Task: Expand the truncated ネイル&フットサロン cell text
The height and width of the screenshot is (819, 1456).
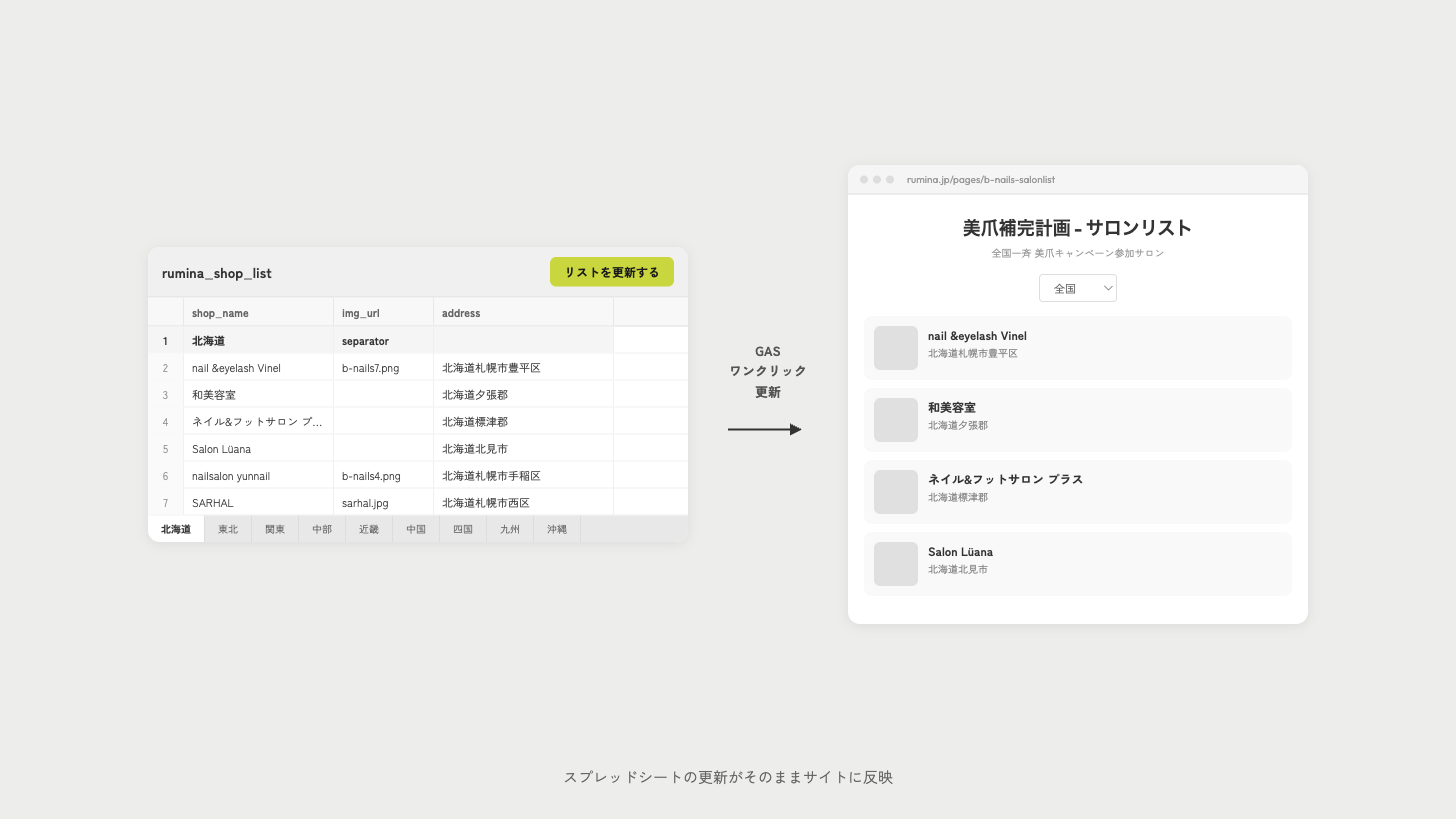Action: 258,421
